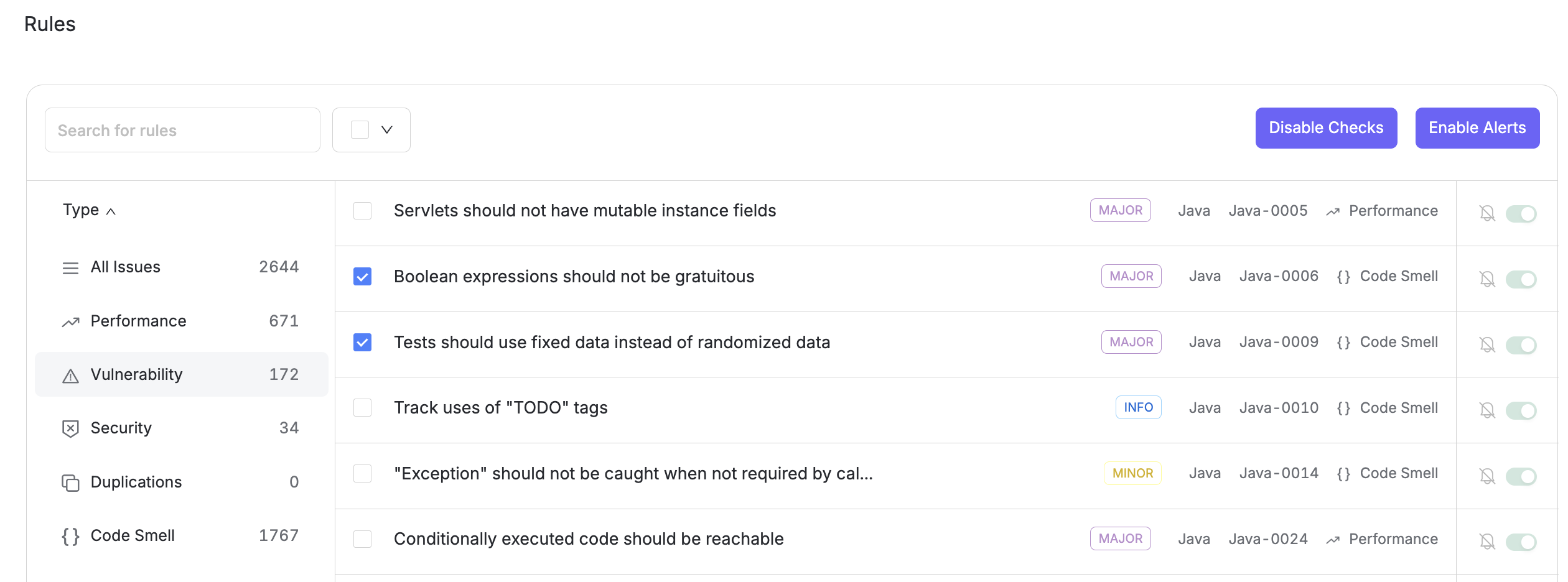Click the Search for rules field
The image size is (1568, 582).
[x=182, y=130]
